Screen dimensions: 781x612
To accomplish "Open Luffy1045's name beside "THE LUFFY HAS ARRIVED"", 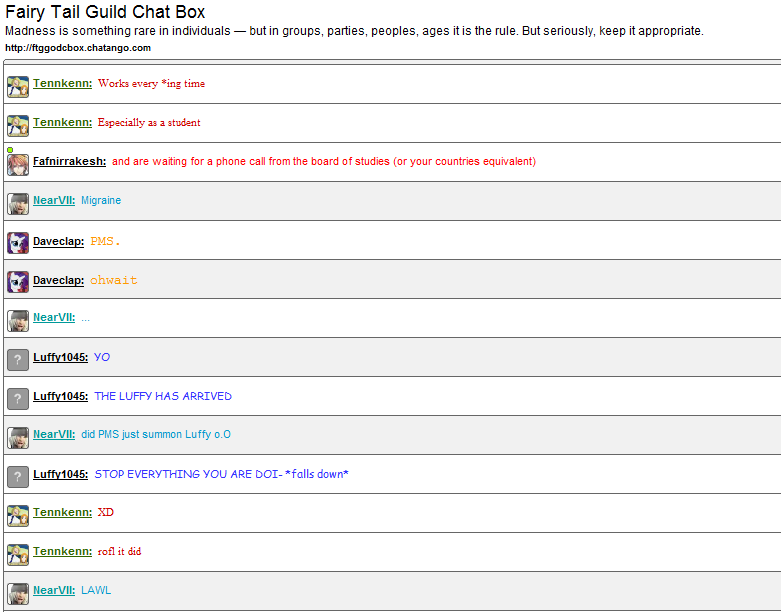I will click(x=60, y=397).
